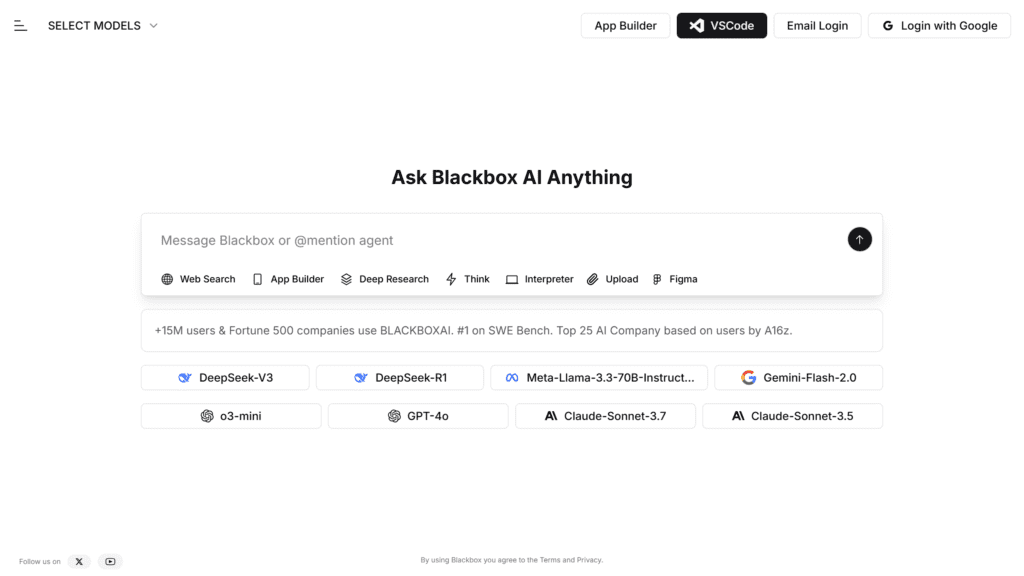Image resolution: width=1024 pixels, height=576 pixels.
Task: Select the GPT-4o model
Action: (x=418, y=416)
